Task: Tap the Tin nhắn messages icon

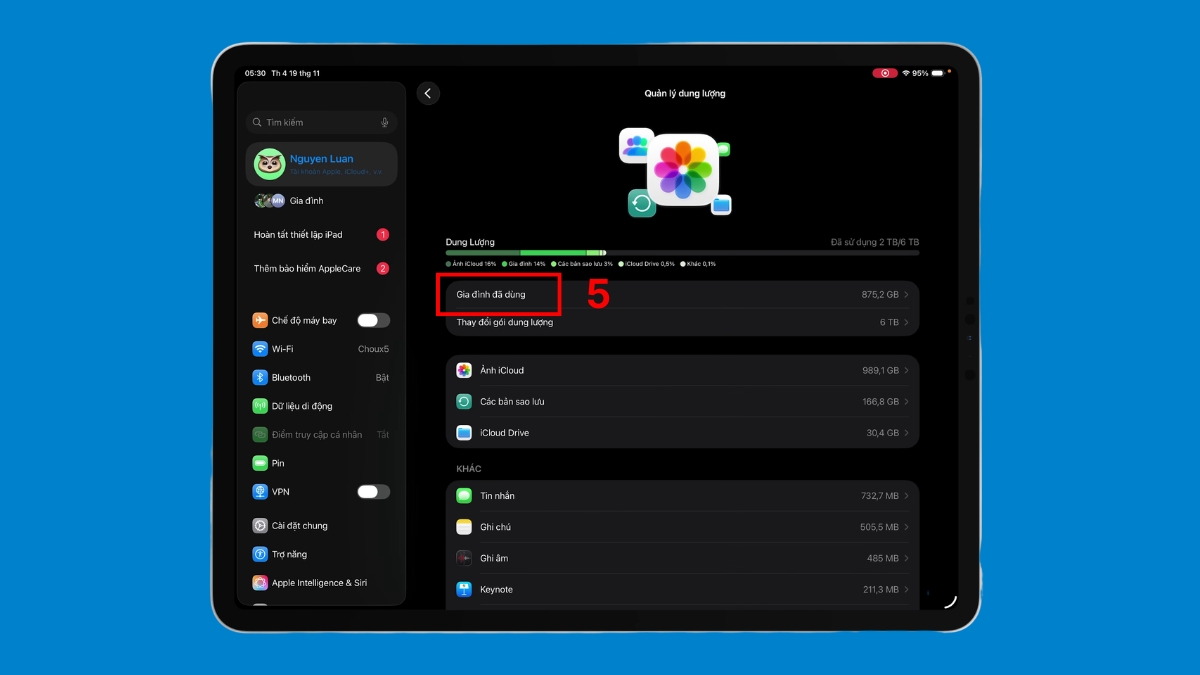Action: (x=464, y=496)
